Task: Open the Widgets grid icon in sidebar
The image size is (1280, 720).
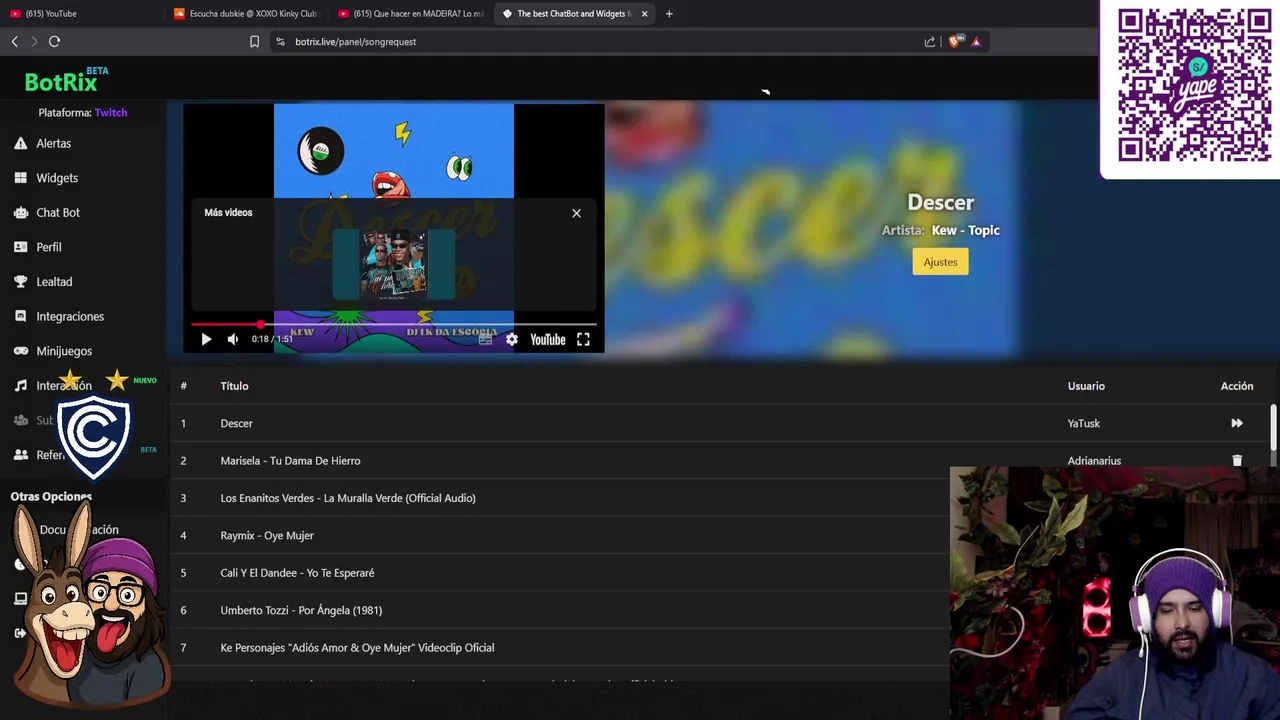Action: click(20, 178)
